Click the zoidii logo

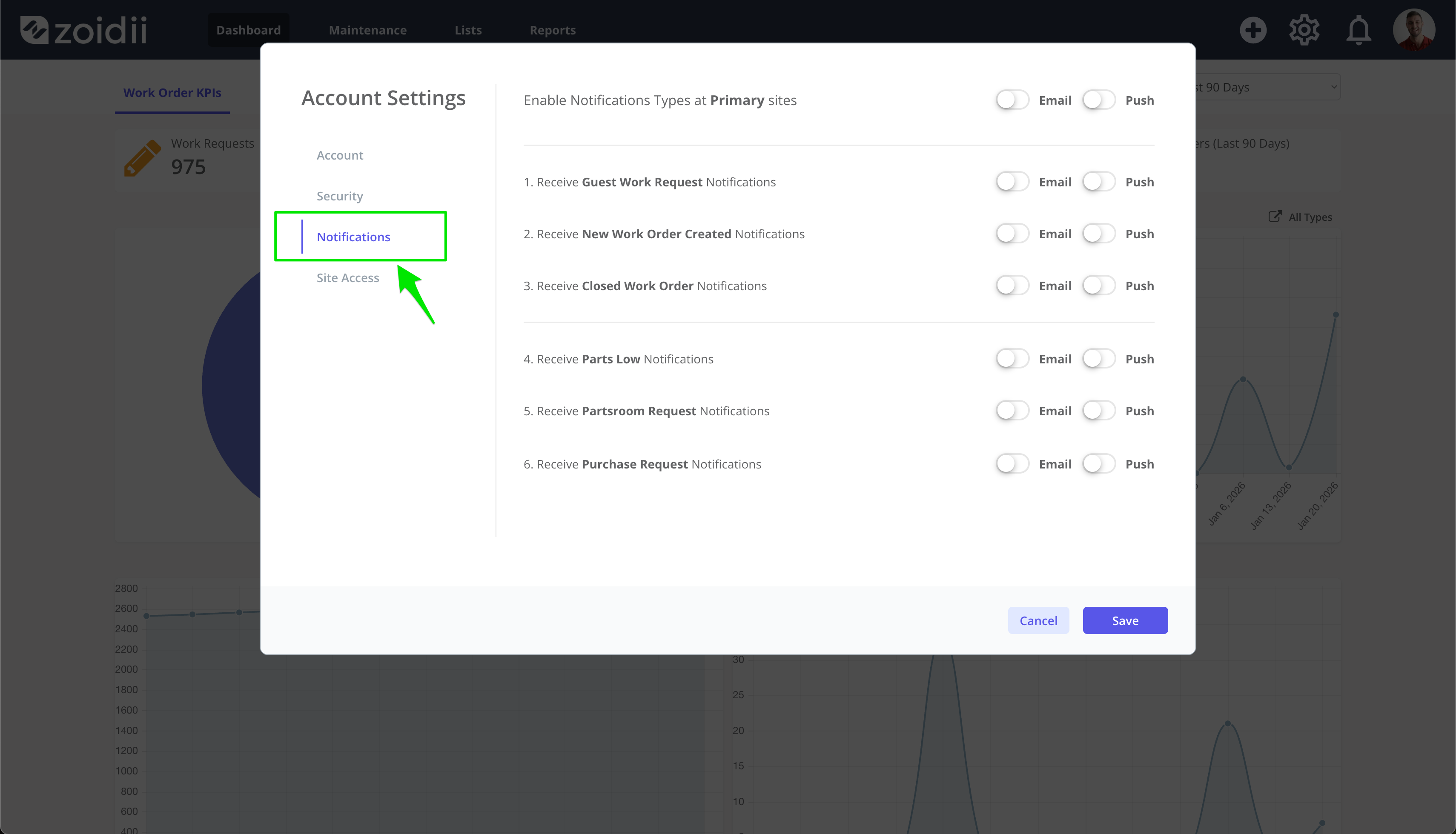pos(84,30)
